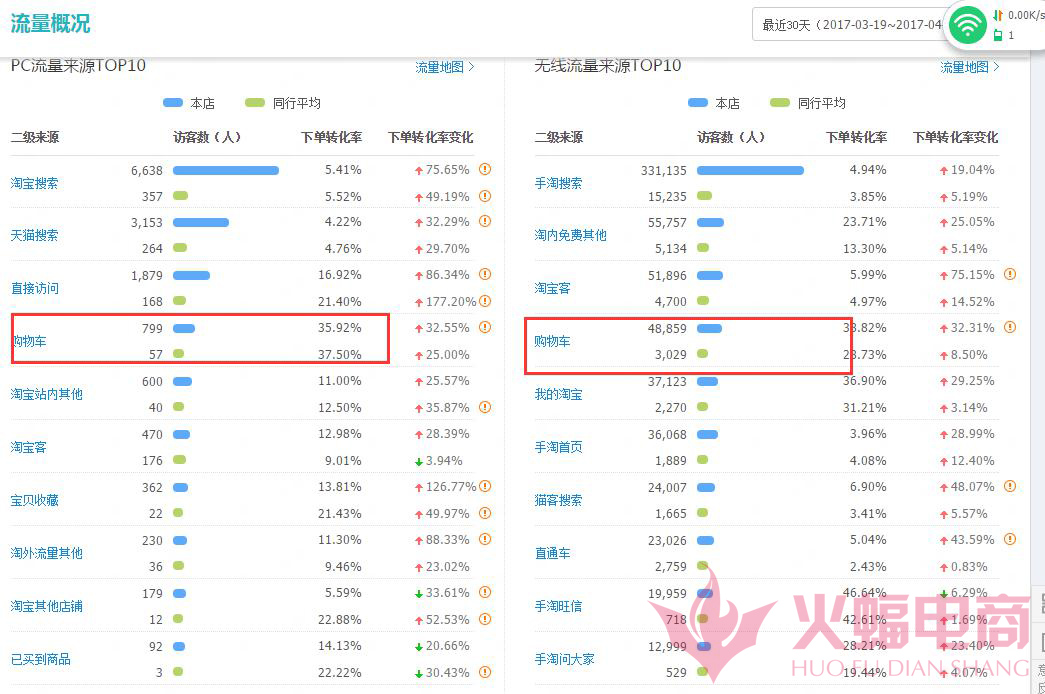Click the network speed 0.00K/s indicator
The width and height of the screenshot is (1045, 694).
tap(1020, 15)
